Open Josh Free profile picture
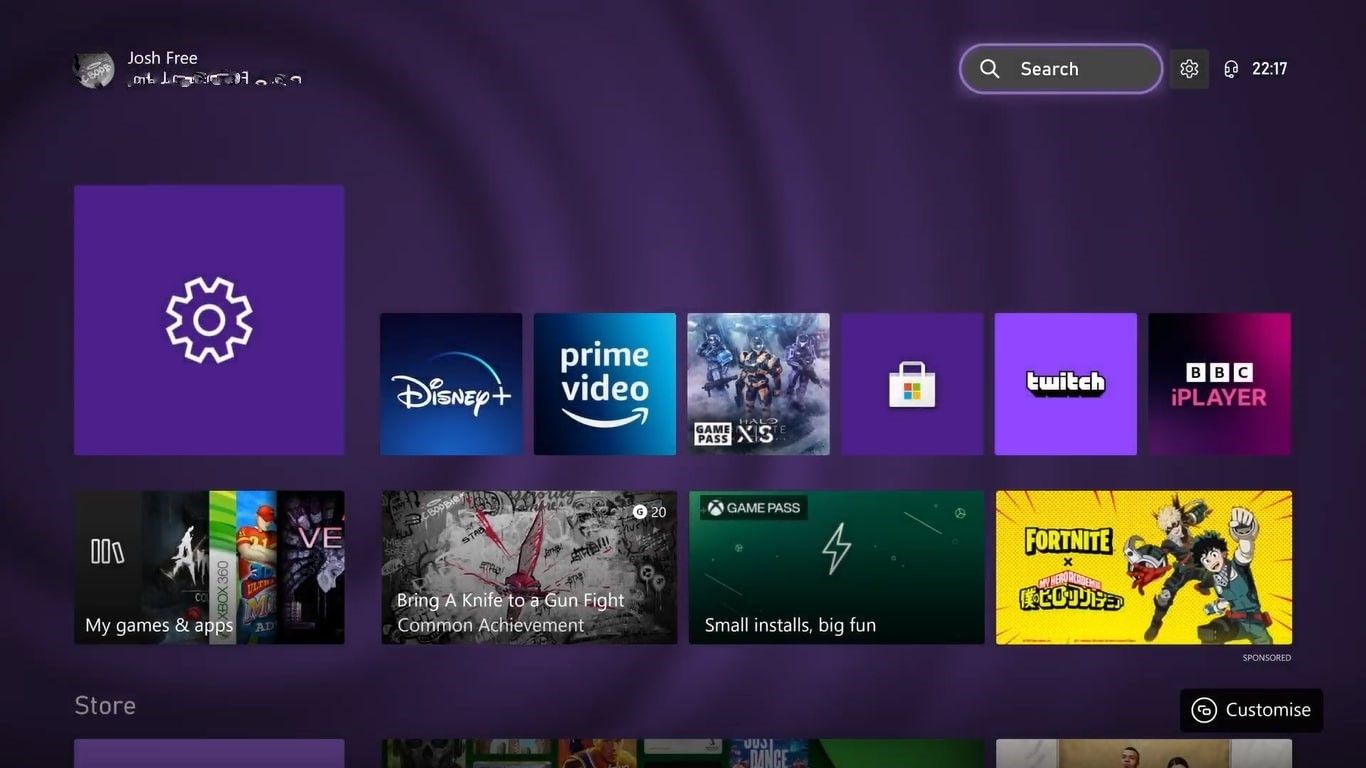The image size is (1366, 768). (x=93, y=68)
